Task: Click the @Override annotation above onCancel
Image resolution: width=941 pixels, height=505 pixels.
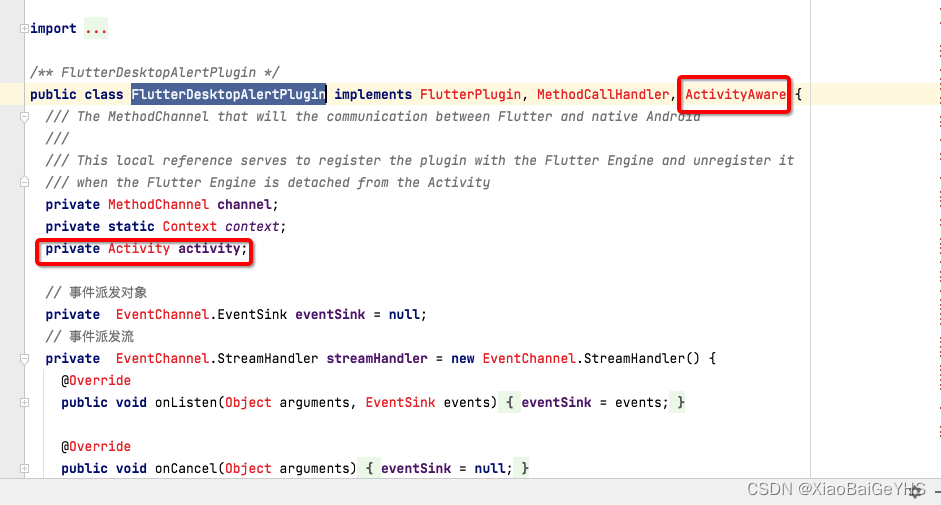Action: (96, 447)
